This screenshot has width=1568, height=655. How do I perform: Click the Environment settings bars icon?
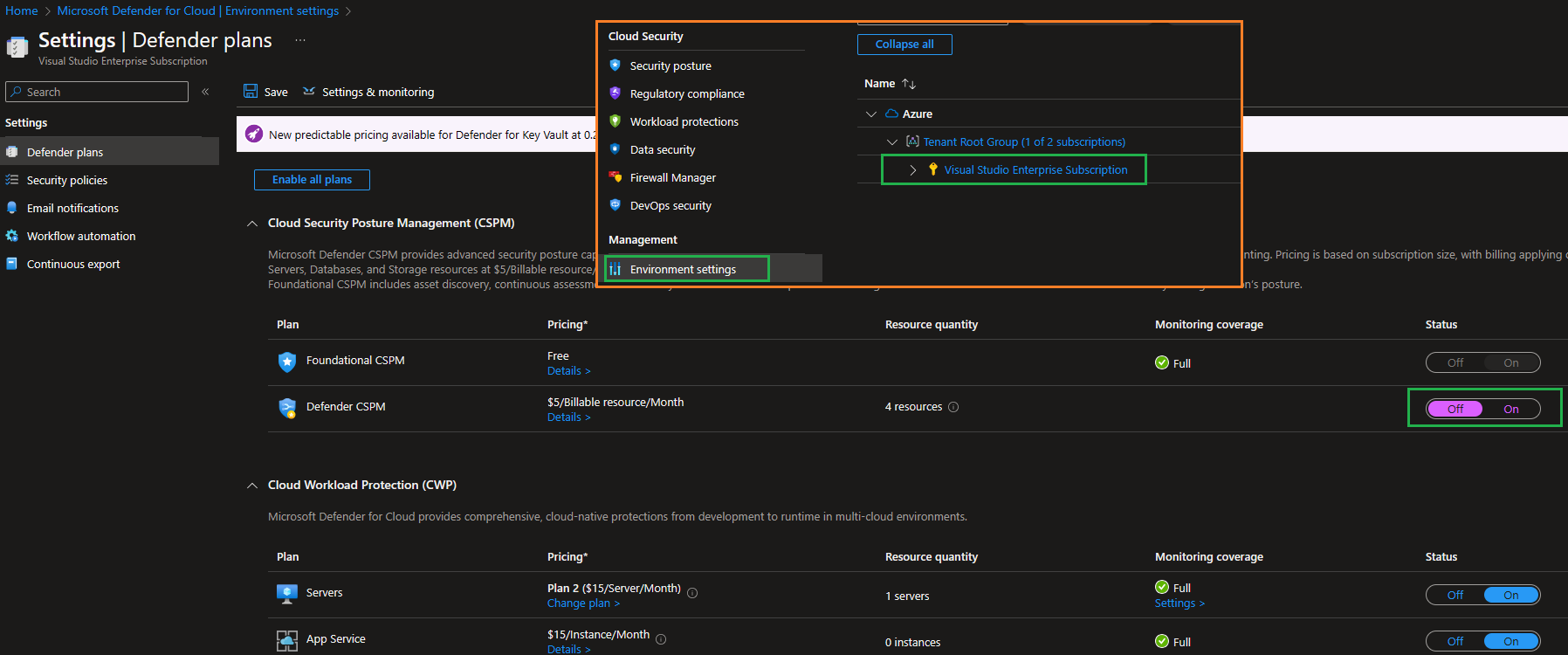tap(616, 269)
